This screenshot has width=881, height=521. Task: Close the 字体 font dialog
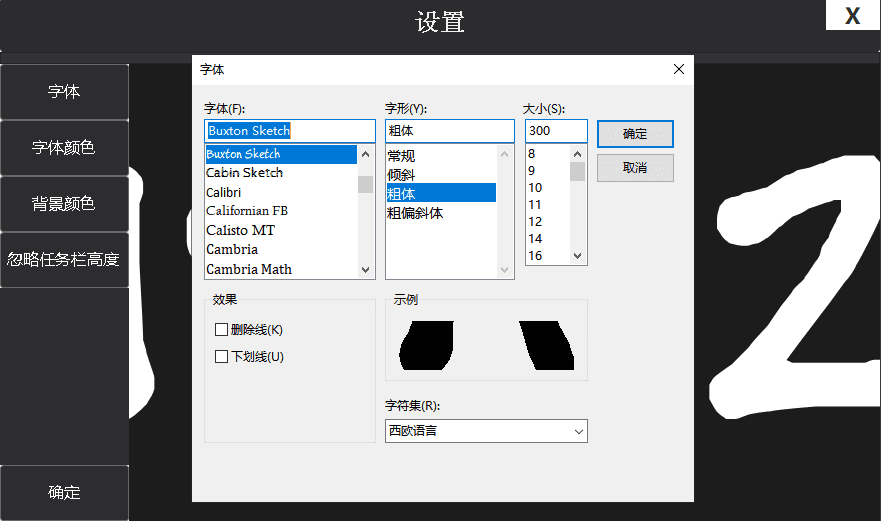(x=679, y=69)
